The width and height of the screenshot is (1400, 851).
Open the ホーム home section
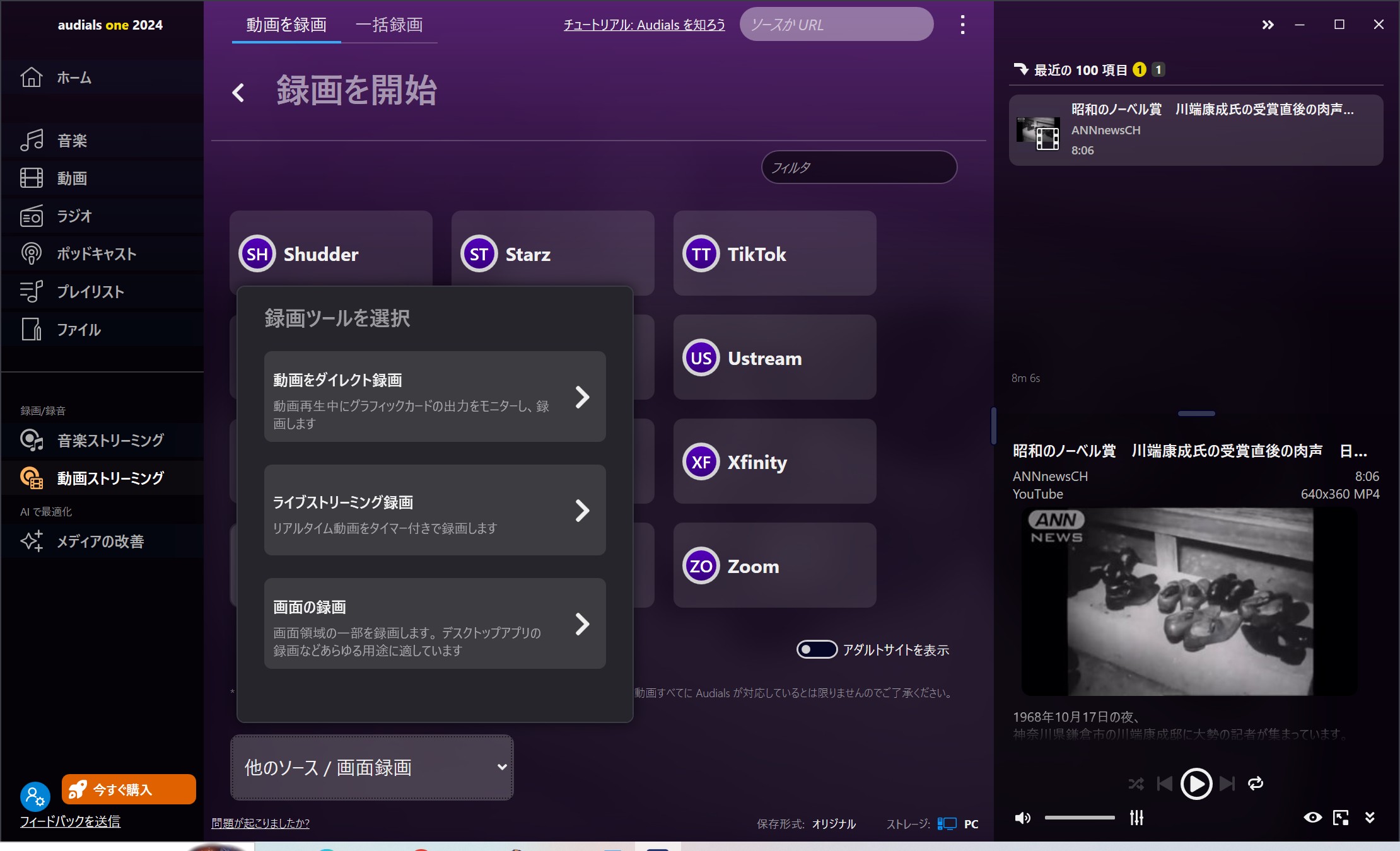pos(102,78)
